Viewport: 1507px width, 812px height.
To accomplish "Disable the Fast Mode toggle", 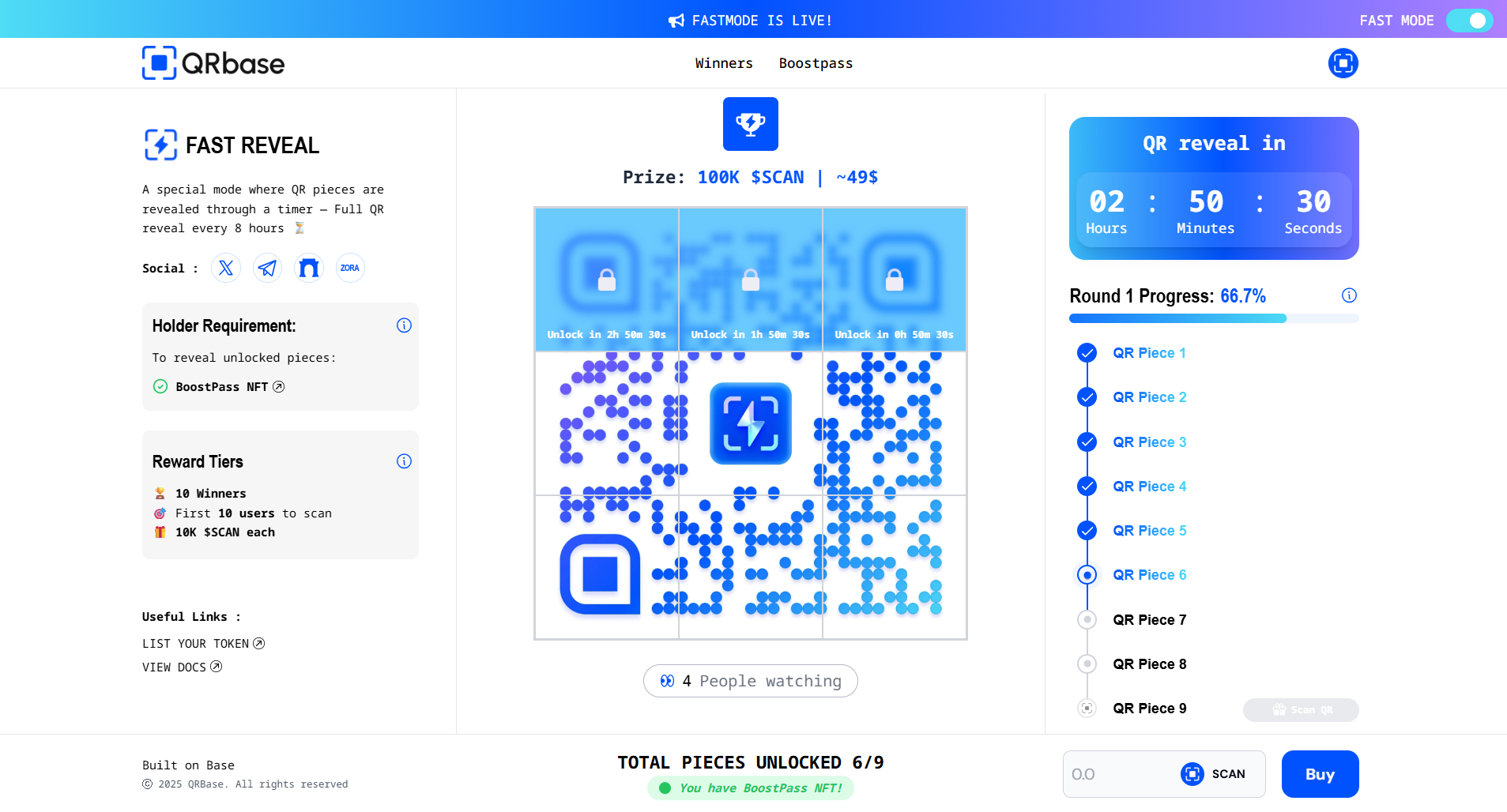I will 1468,21.
